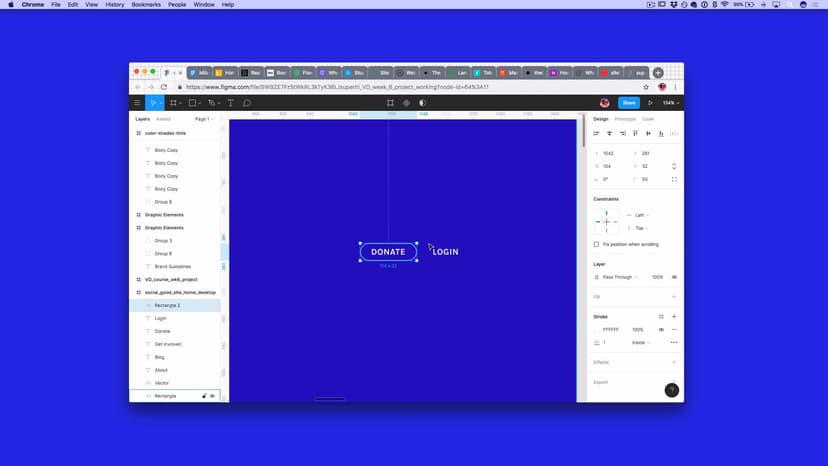Click the independent corners icon
The height and width of the screenshot is (466, 828).
pos(674,179)
